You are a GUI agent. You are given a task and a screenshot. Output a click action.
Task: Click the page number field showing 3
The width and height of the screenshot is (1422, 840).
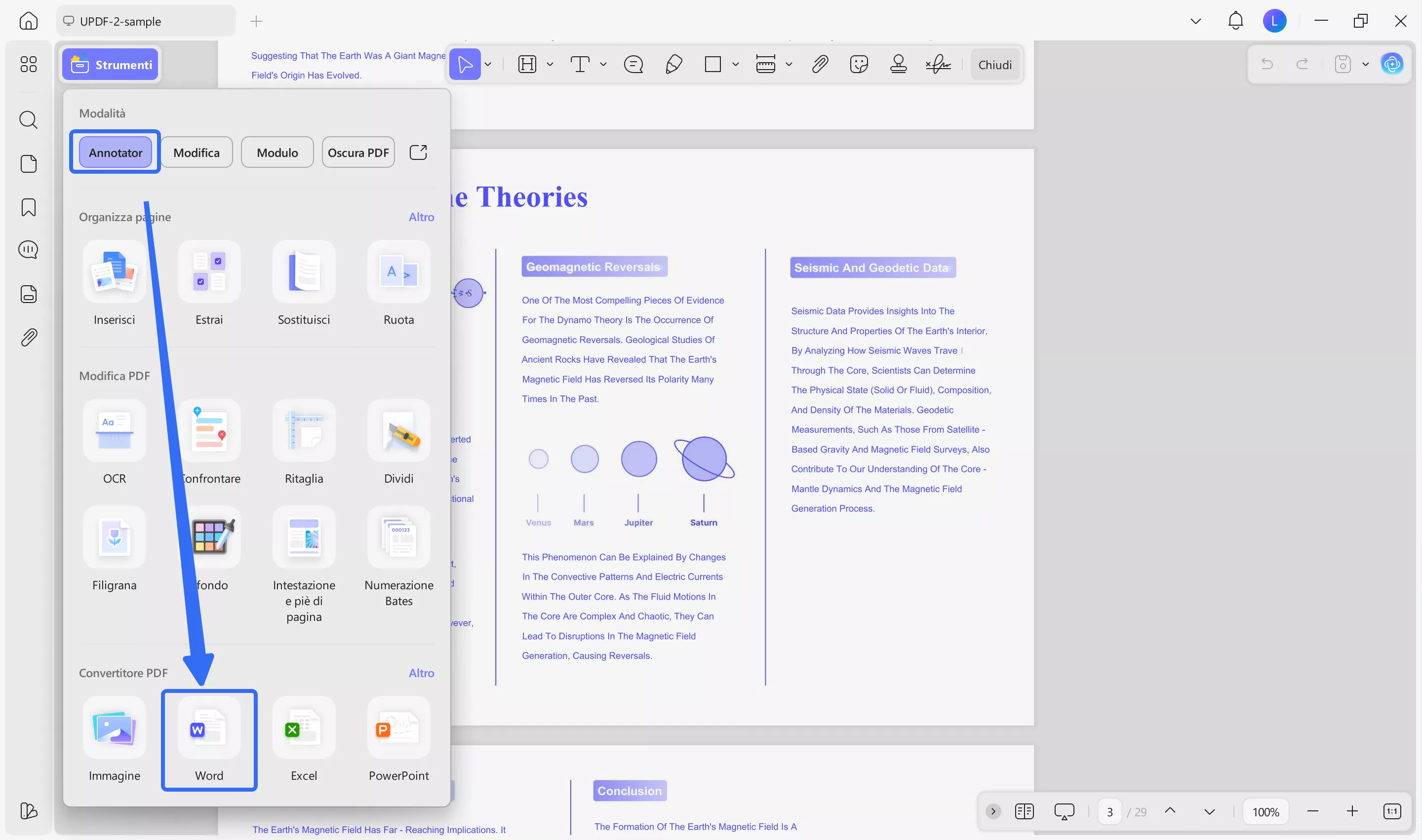[x=1109, y=811]
